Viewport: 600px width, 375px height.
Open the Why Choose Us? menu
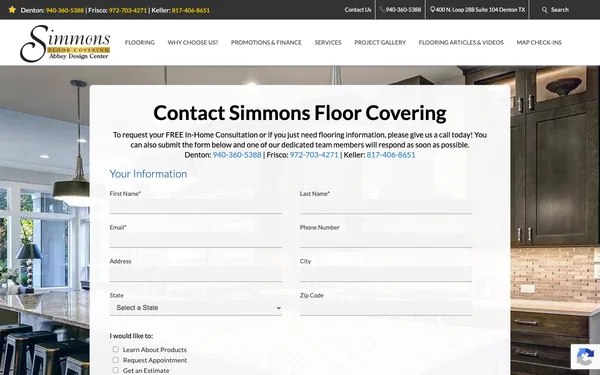click(193, 42)
